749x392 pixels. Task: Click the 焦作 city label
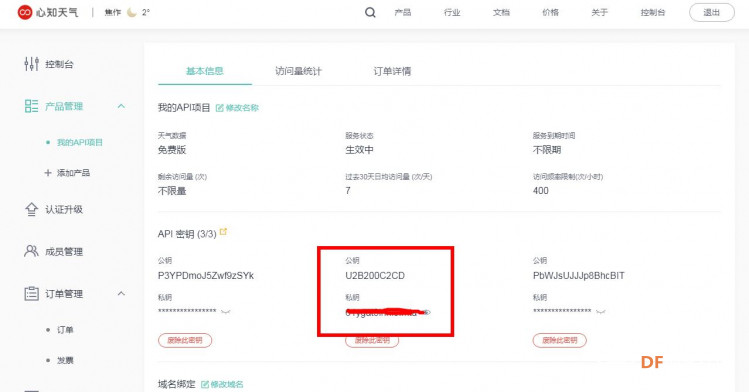click(113, 12)
